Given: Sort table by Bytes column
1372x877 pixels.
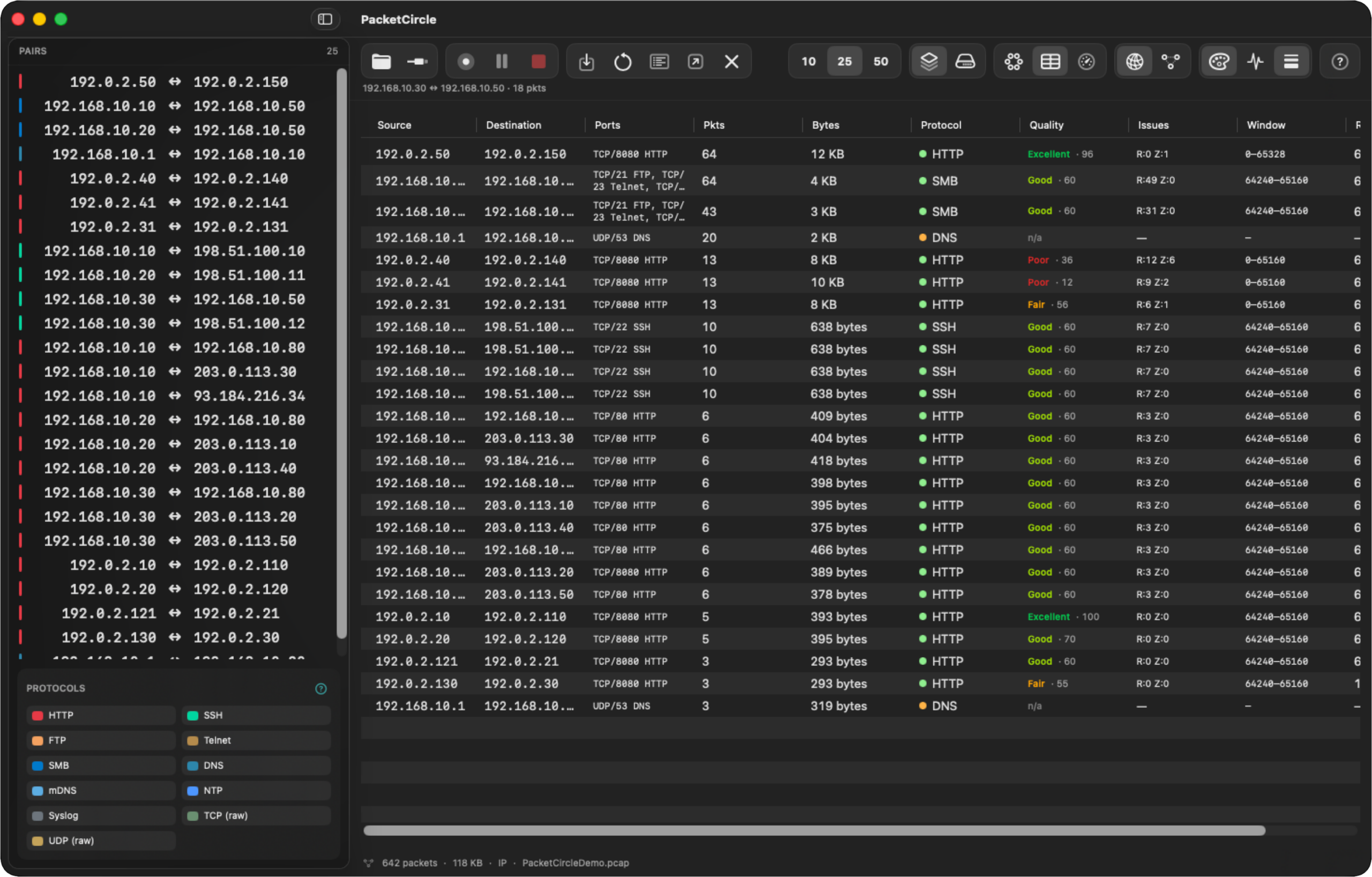Looking at the screenshot, I should [x=825, y=125].
